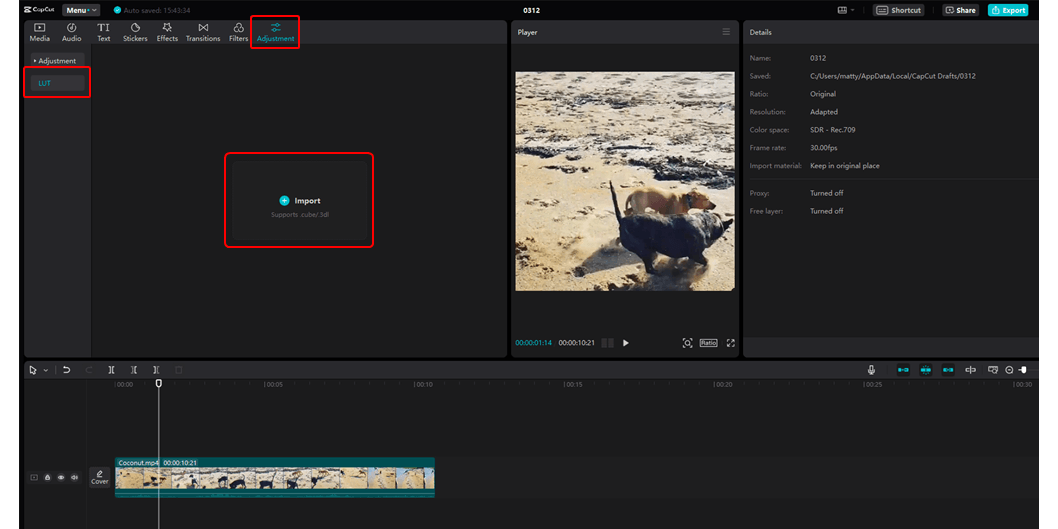Click the saved path text in Details
The width and height of the screenshot is (1058, 529).
coord(893,76)
